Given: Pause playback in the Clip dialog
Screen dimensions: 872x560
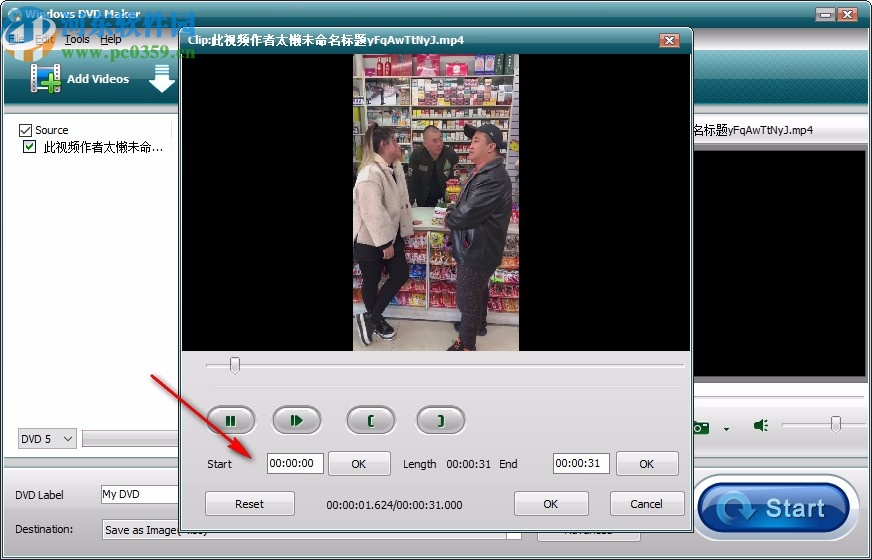Looking at the screenshot, I should [x=231, y=420].
